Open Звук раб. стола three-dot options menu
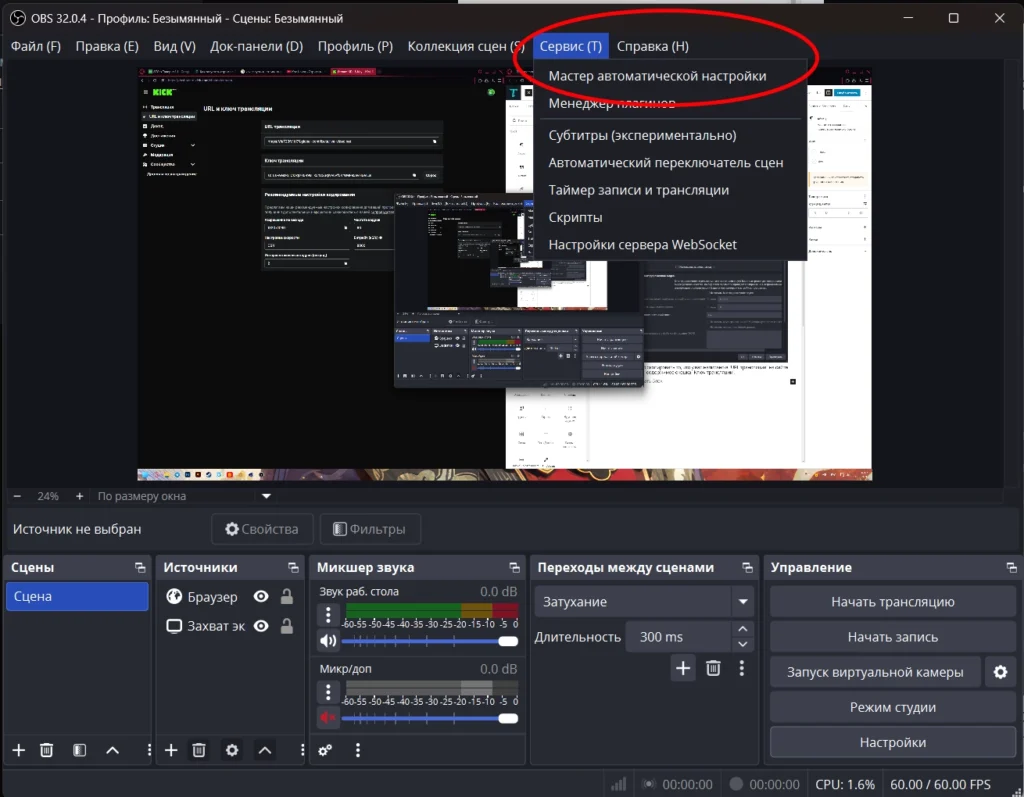Image resolution: width=1024 pixels, height=797 pixels. pos(328,612)
